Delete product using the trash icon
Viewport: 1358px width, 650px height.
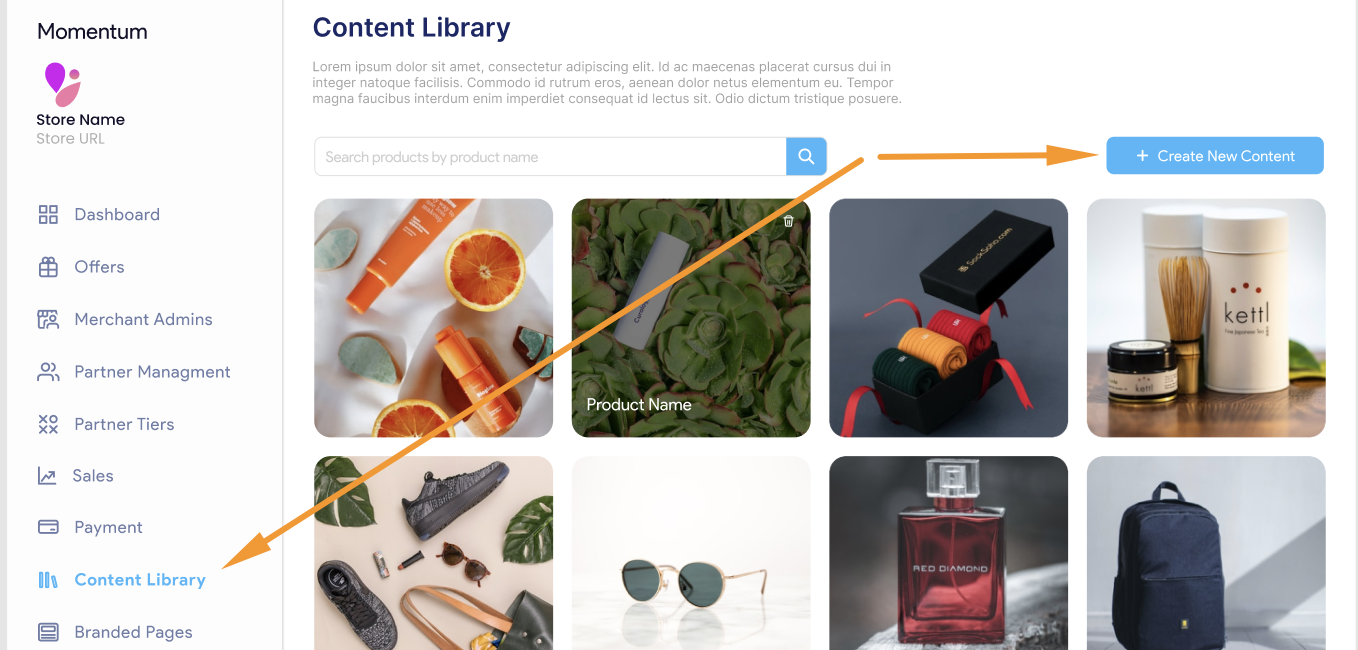click(788, 221)
